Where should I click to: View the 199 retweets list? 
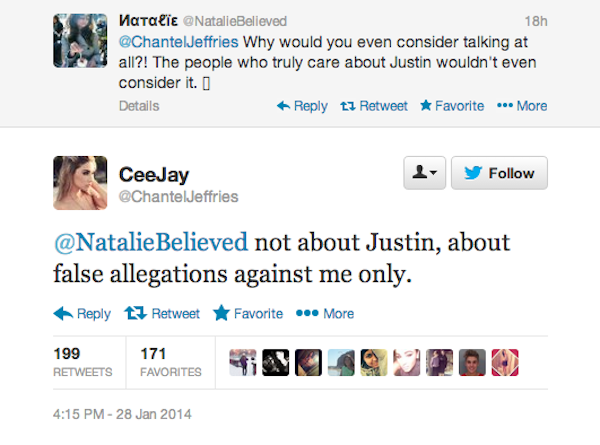[x=81, y=363]
